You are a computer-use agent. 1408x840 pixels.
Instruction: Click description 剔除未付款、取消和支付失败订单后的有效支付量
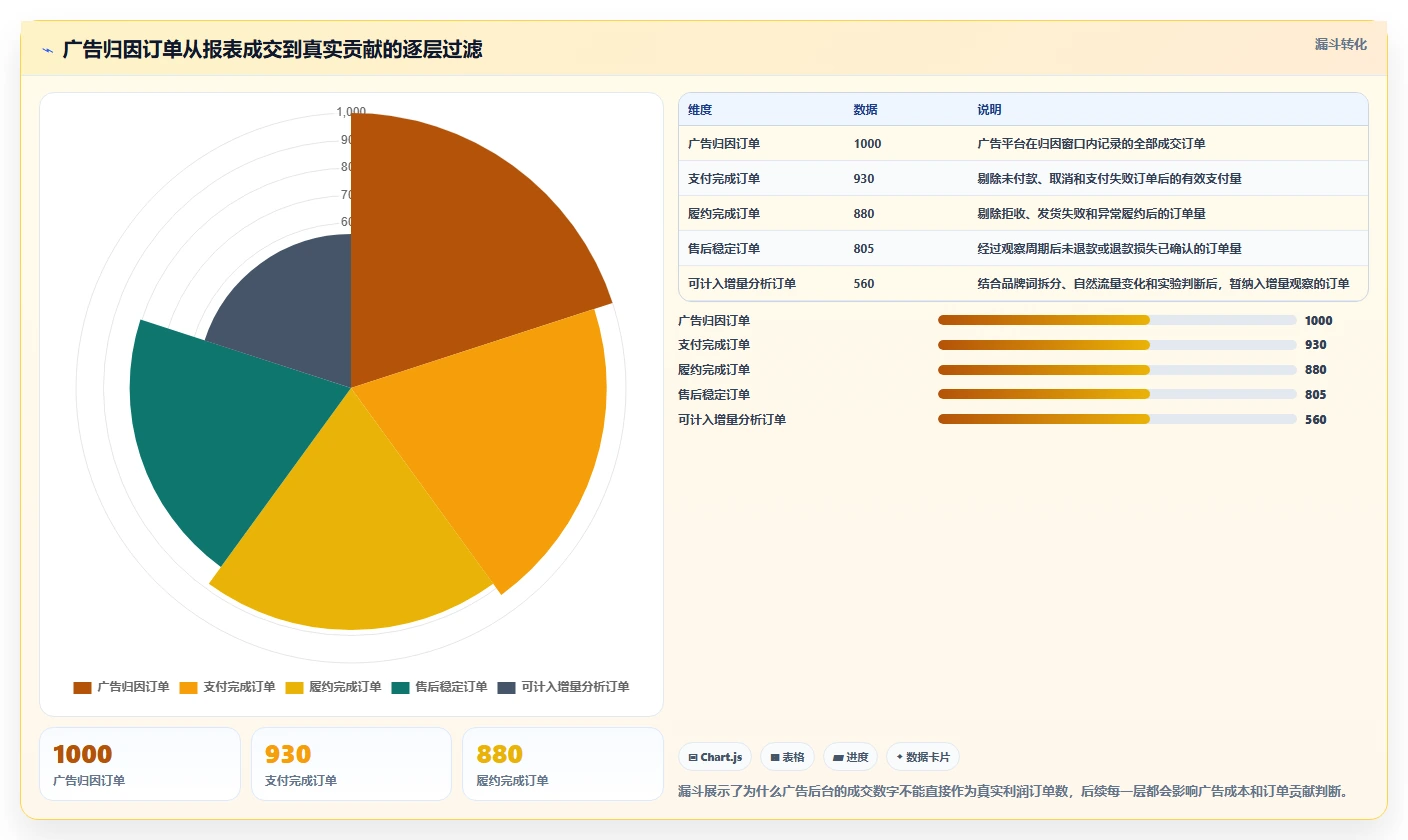click(x=1110, y=179)
